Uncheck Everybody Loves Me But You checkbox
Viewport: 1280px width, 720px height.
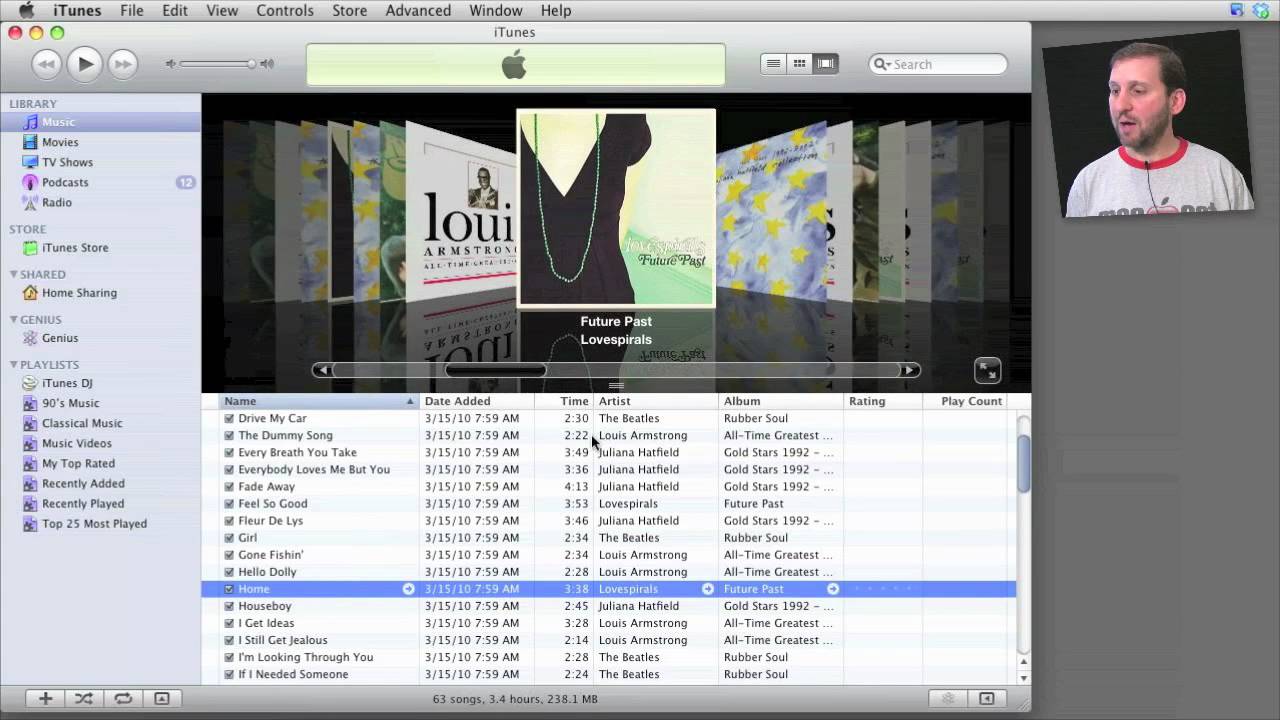[x=229, y=469]
